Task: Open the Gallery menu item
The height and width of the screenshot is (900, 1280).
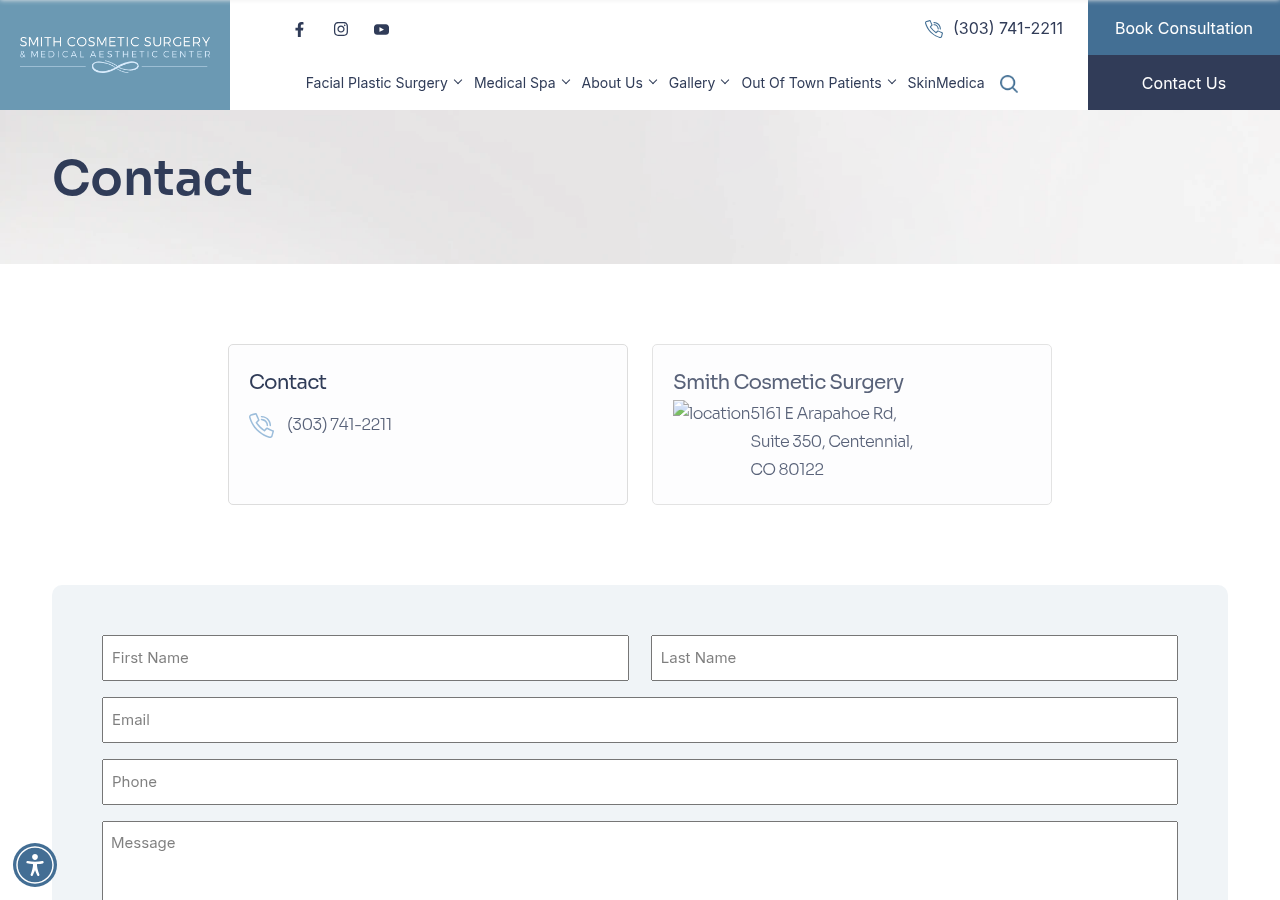Action: 692,83
